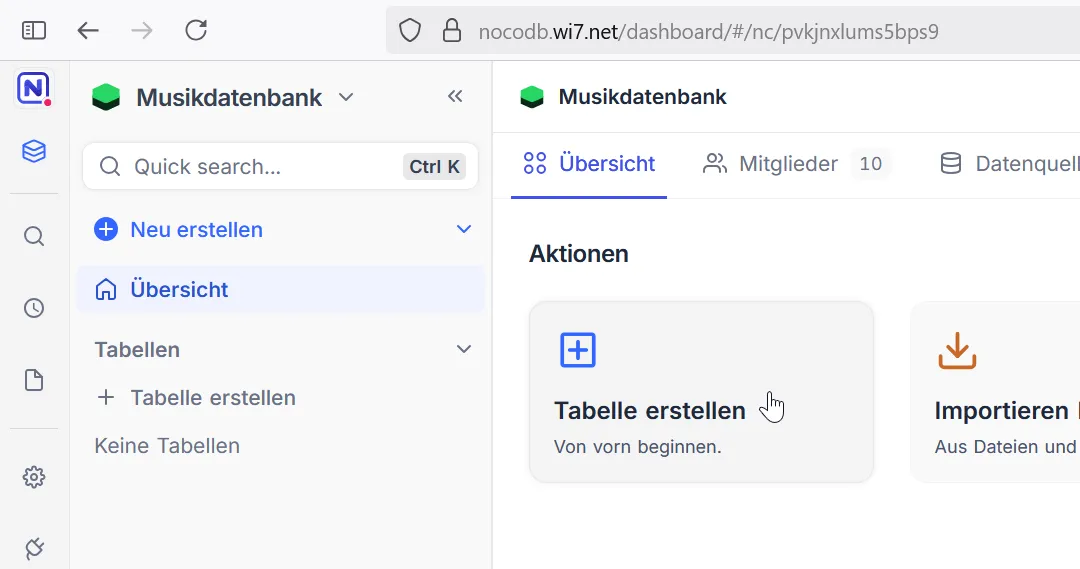Collapse the Tabellen section chevron
The height and width of the screenshot is (569, 1080).
coord(464,349)
